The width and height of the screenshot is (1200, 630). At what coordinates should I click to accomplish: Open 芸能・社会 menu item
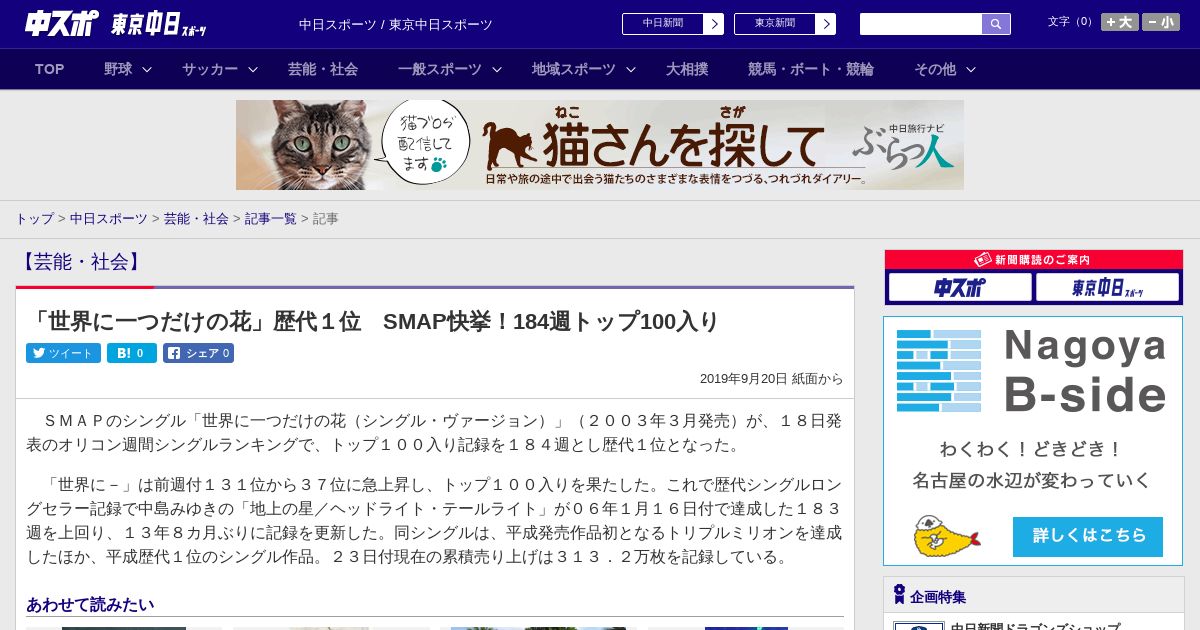click(x=323, y=69)
